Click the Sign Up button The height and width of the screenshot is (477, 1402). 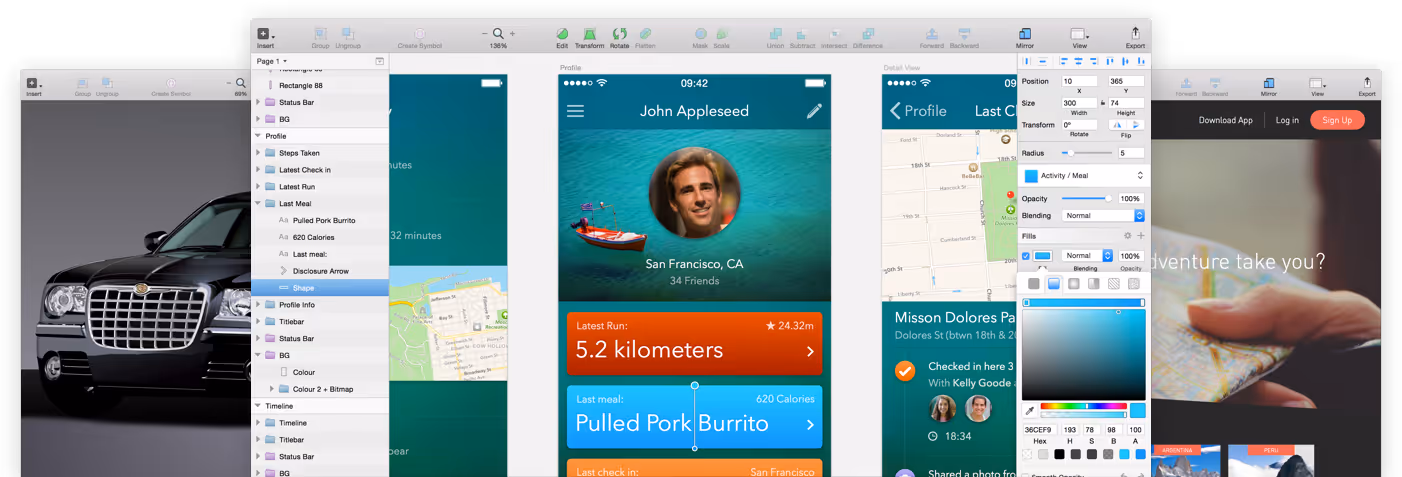click(1337, 120)
